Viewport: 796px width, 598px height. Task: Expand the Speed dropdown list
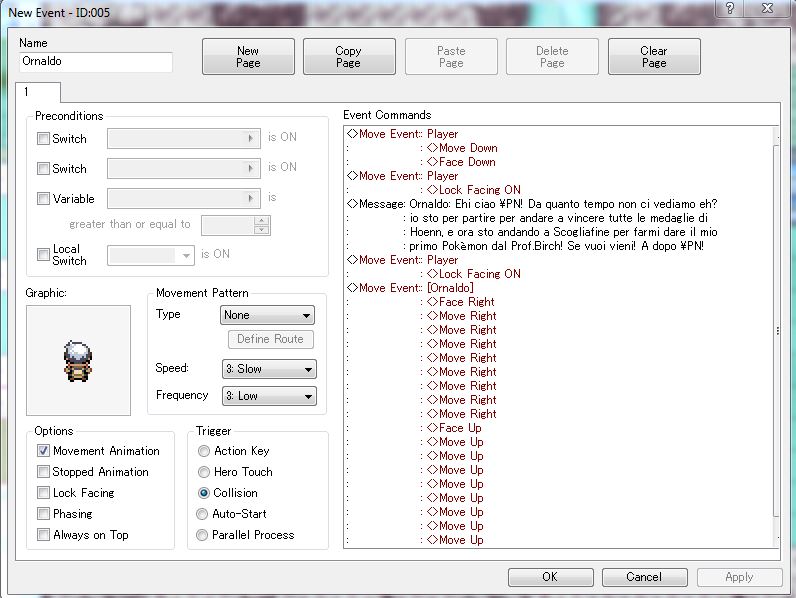[x=267, y=369]
